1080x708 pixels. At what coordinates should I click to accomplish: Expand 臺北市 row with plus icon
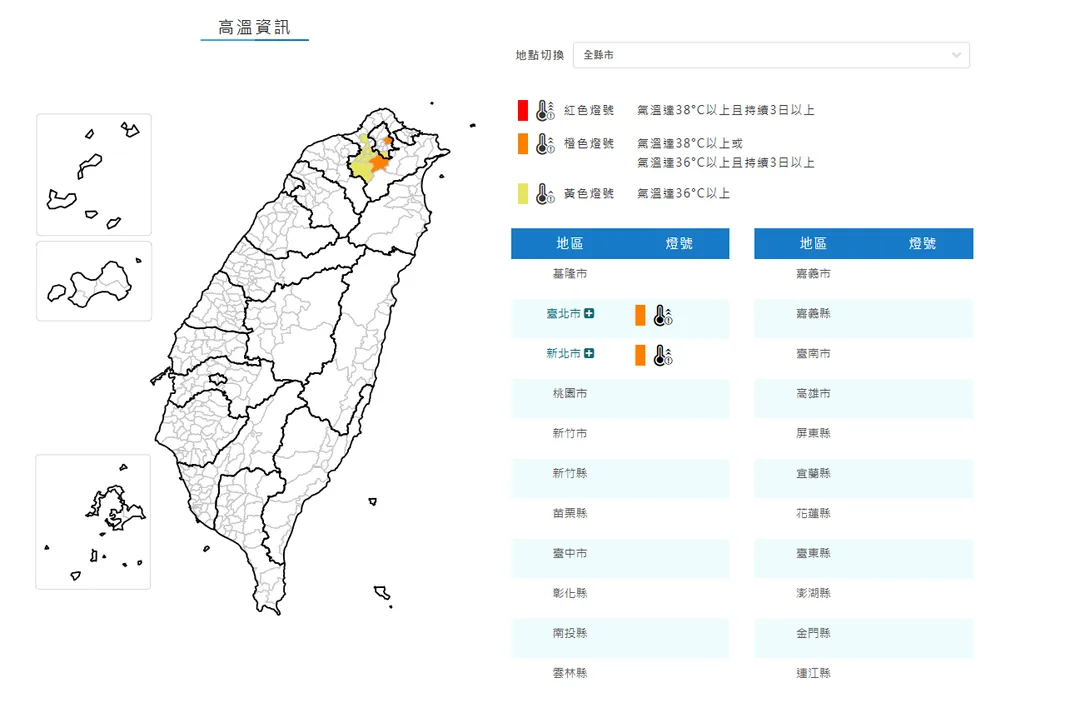click(x=589, y=313)
